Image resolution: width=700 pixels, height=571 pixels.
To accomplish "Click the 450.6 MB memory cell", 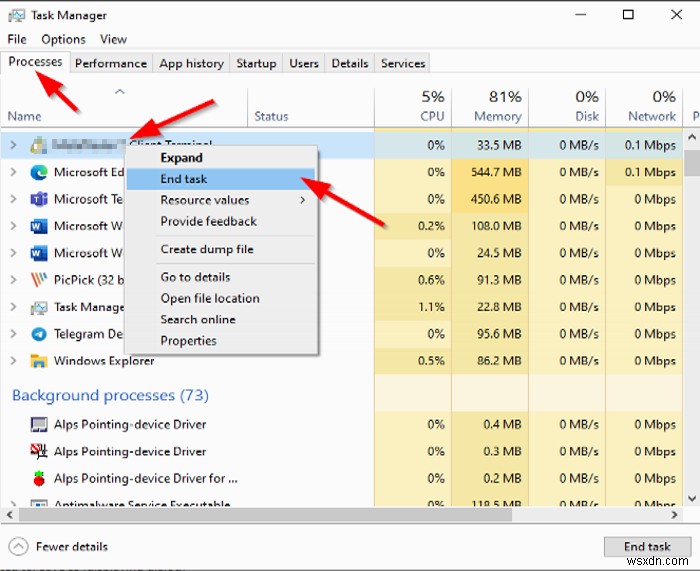I will [x=490, y=199].
